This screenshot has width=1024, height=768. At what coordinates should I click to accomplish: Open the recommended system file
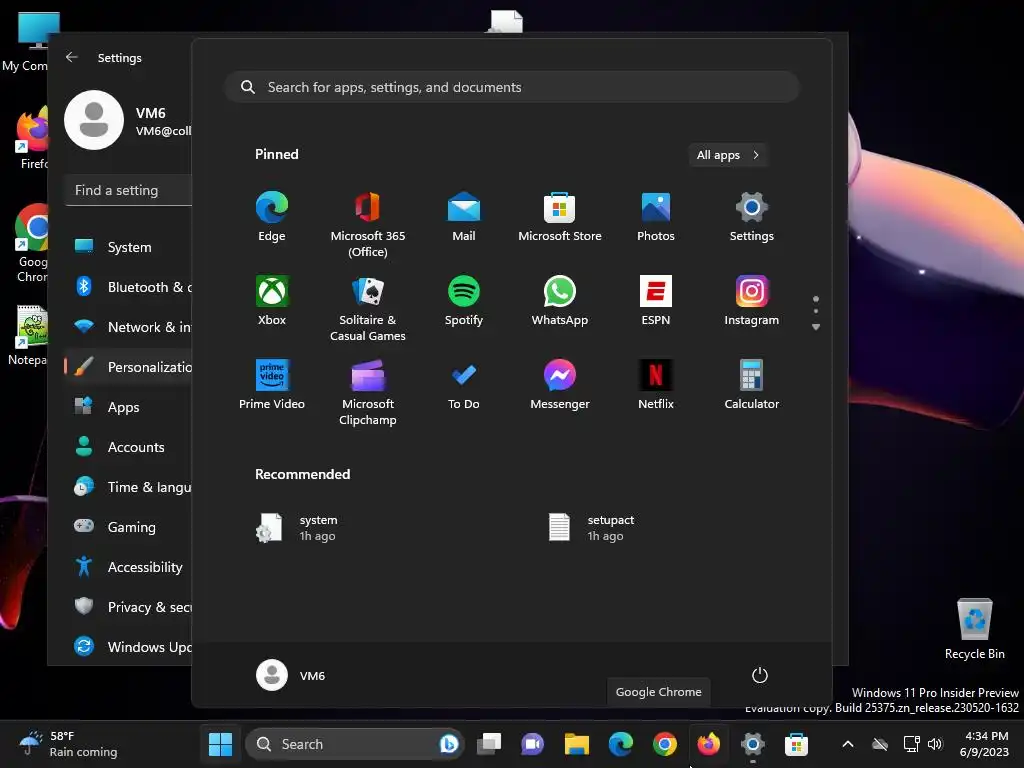coord(297,528)
